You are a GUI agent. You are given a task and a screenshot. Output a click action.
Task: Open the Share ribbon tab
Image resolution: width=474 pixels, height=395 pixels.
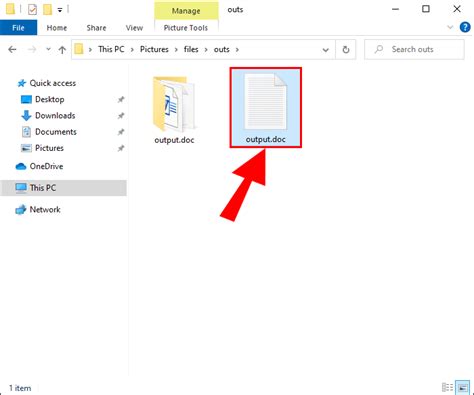[96, 28]
